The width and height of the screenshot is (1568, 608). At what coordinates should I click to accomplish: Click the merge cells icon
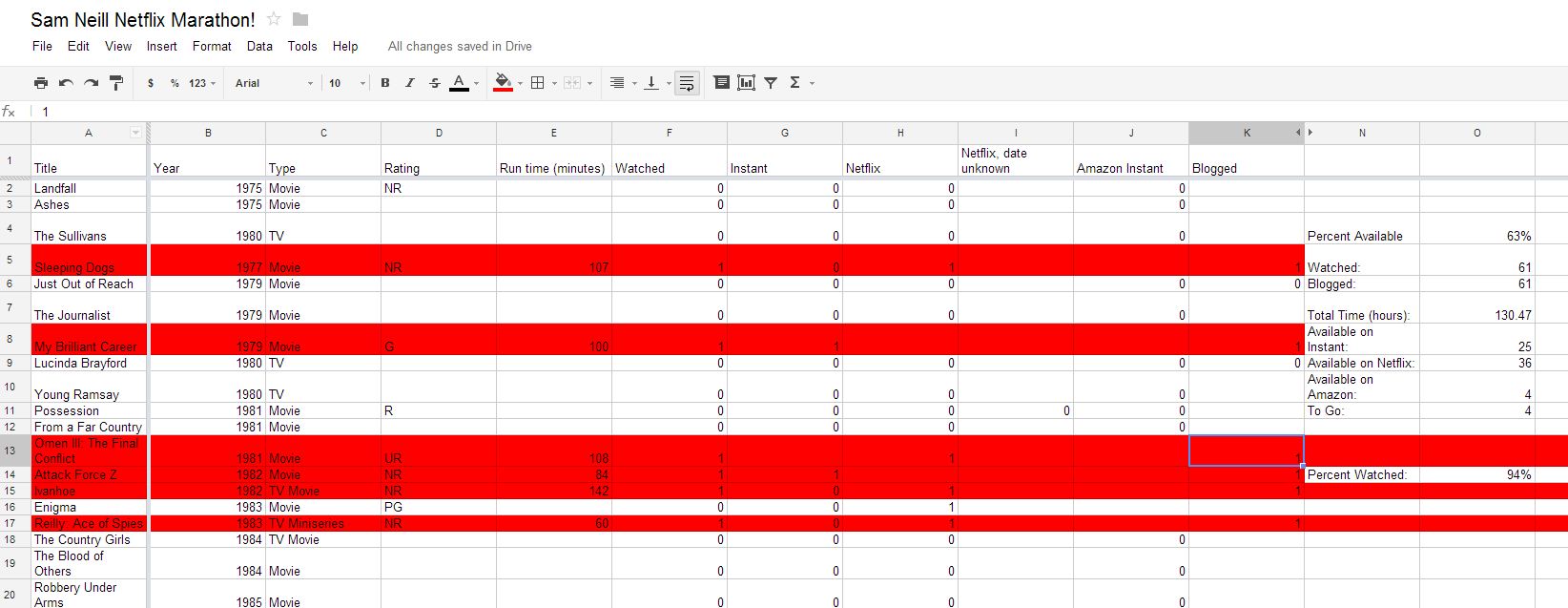pyautogui.click(x=572, y=83)
